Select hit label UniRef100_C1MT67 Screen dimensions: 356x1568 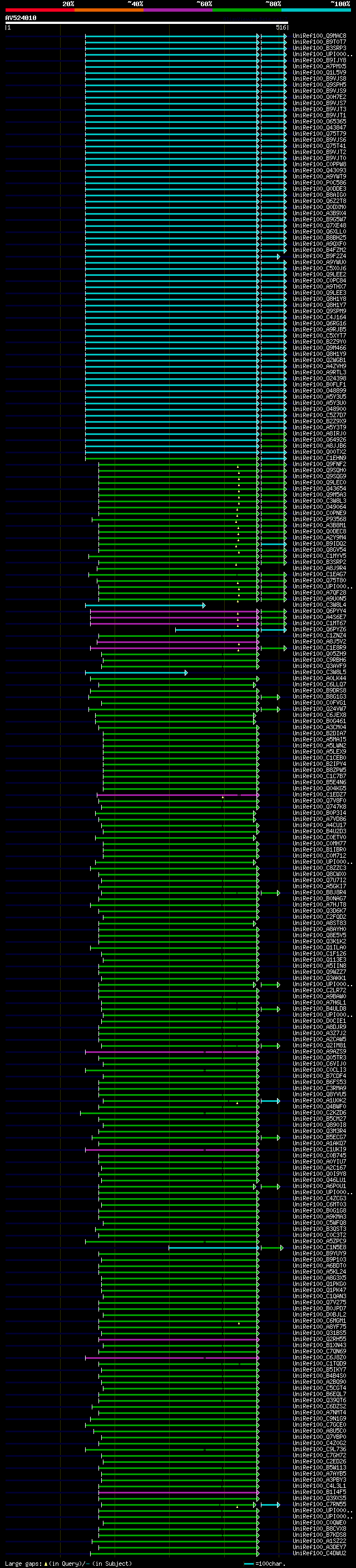point(319,624)
